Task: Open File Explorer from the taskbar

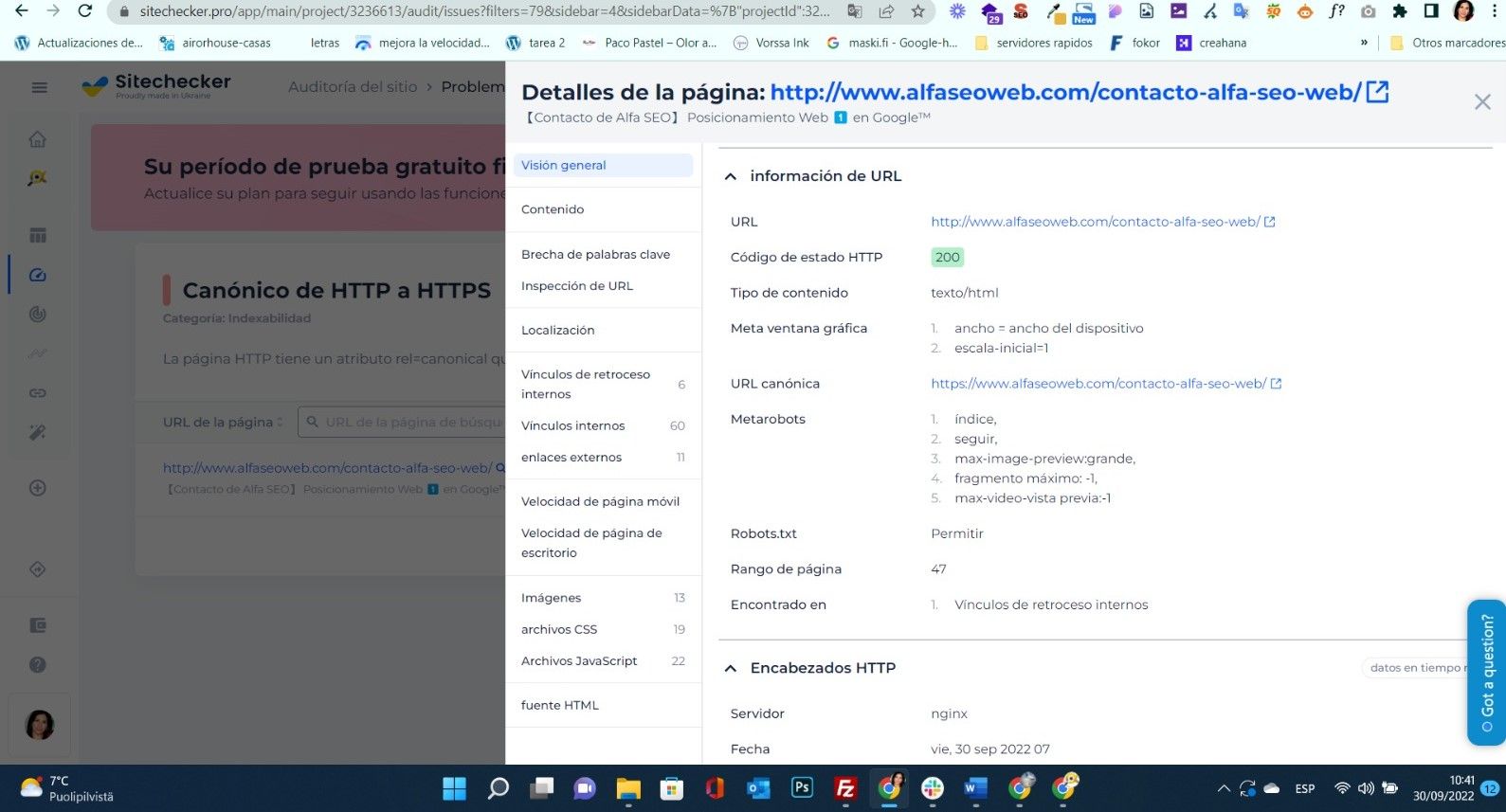Action: [x=628, y=787]
